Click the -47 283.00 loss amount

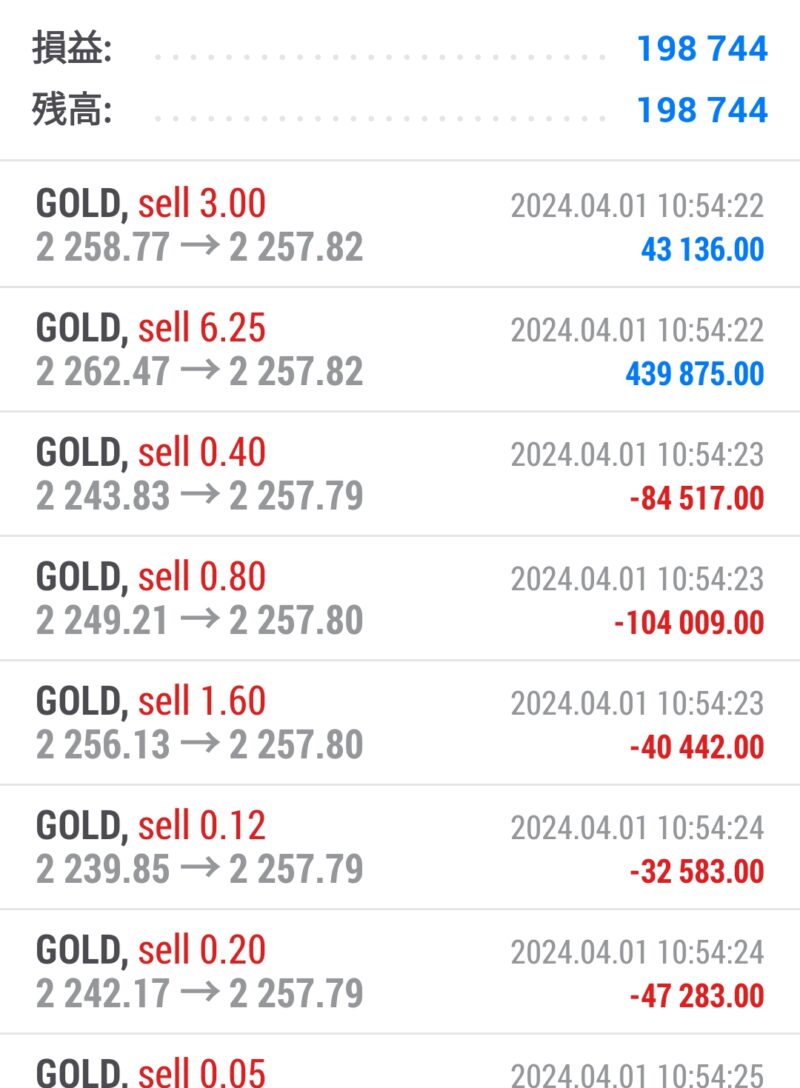[697, 996]
